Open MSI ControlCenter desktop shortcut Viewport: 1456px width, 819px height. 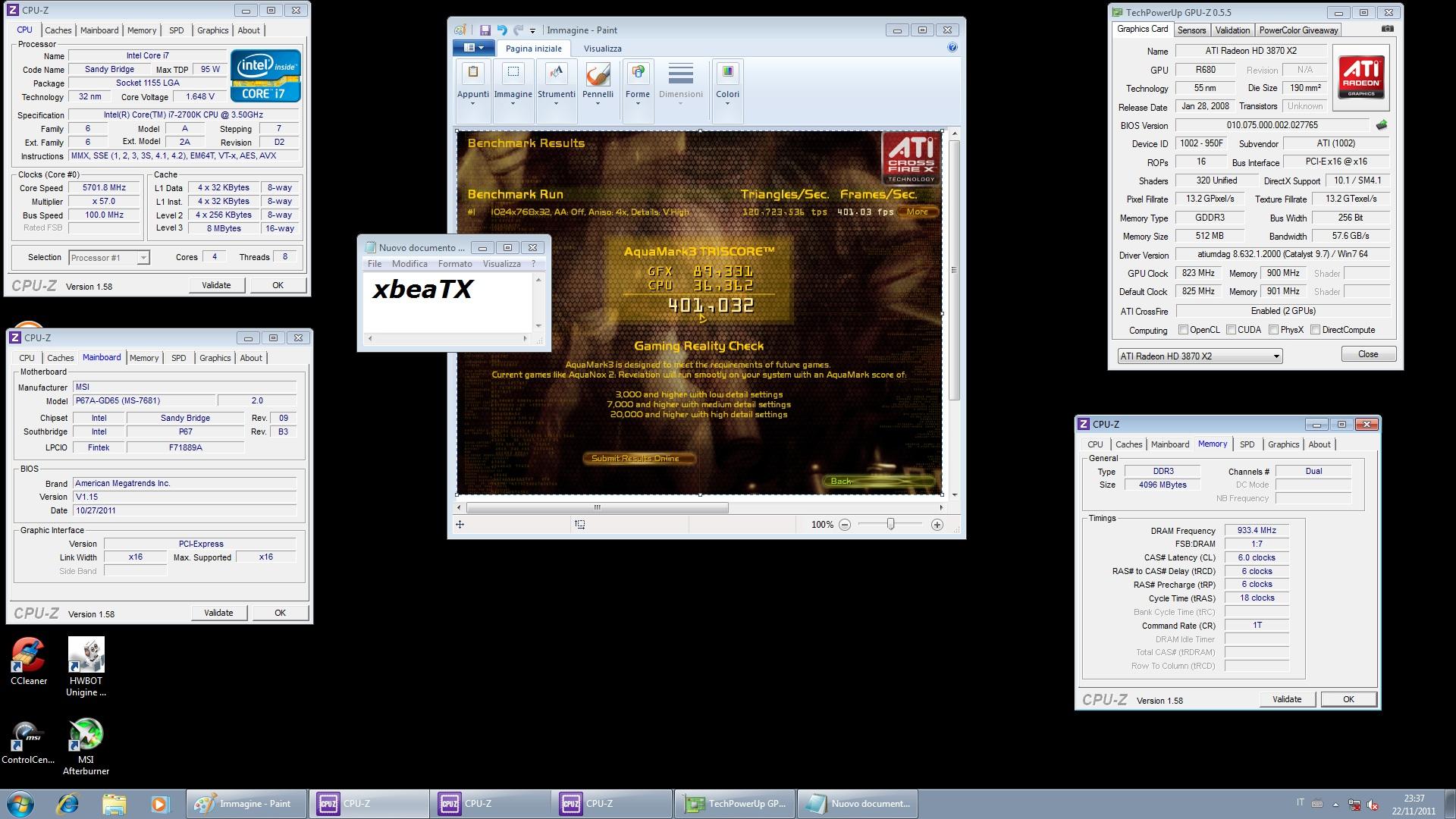(x=28, y=742)
